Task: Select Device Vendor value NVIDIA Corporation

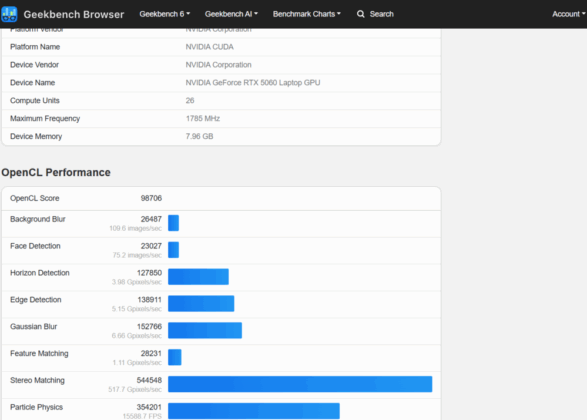Action: click(x=218, y=65)
